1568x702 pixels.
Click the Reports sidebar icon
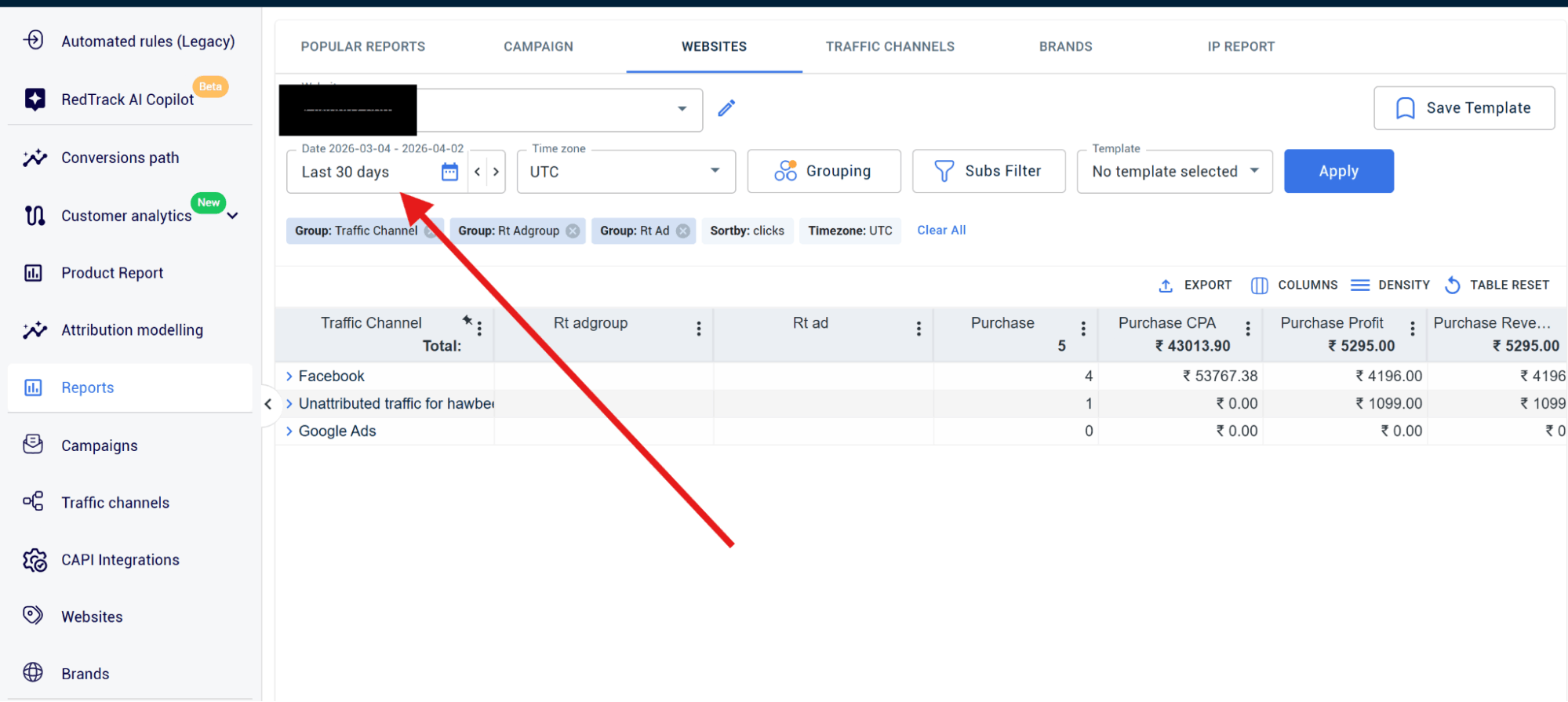(x=33, y=387)
